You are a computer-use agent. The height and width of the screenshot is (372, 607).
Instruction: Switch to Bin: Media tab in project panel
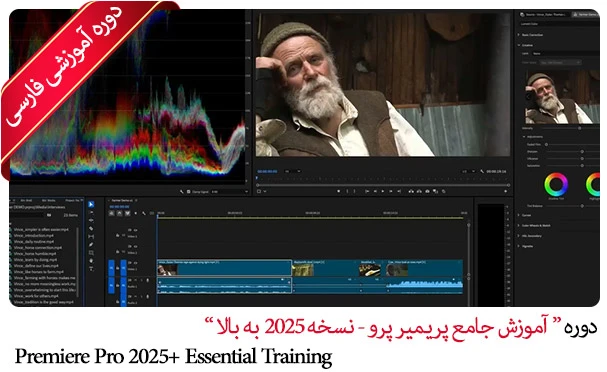[x=49, y=201]
